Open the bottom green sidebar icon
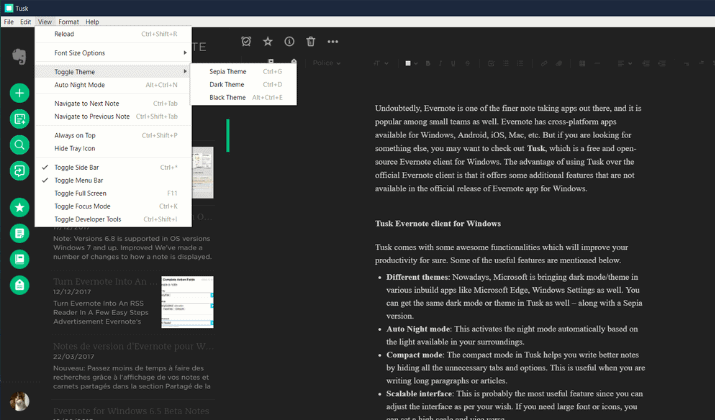Screen dimensions: 715x420 coord(19,285)
